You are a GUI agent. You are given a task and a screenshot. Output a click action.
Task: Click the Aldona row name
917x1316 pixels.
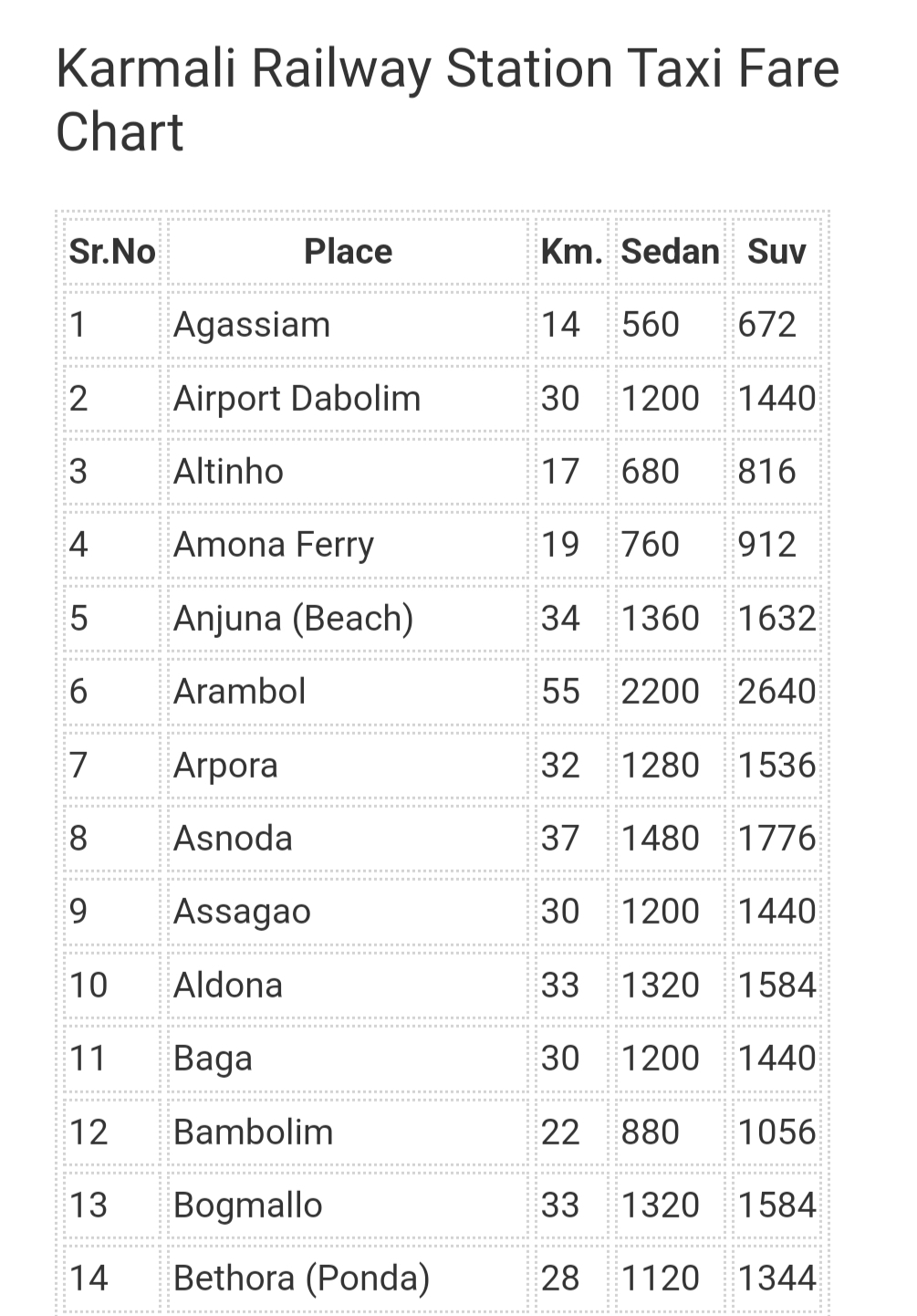(228, 986)
